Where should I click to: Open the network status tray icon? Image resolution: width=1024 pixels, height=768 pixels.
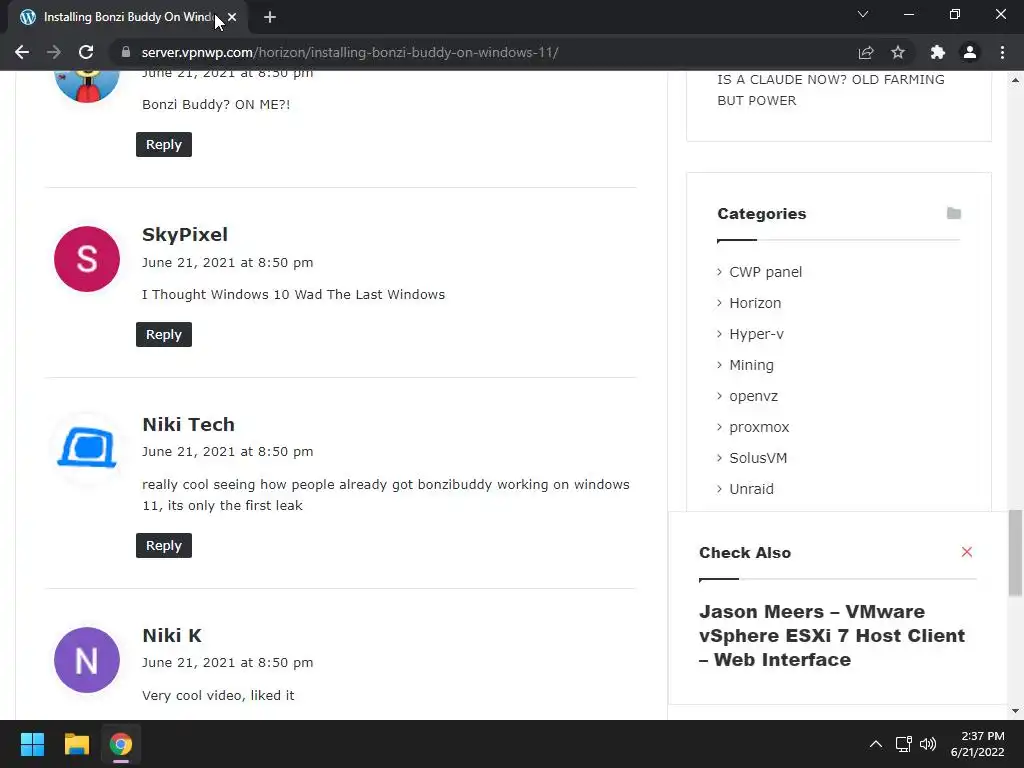pos(904,744)
